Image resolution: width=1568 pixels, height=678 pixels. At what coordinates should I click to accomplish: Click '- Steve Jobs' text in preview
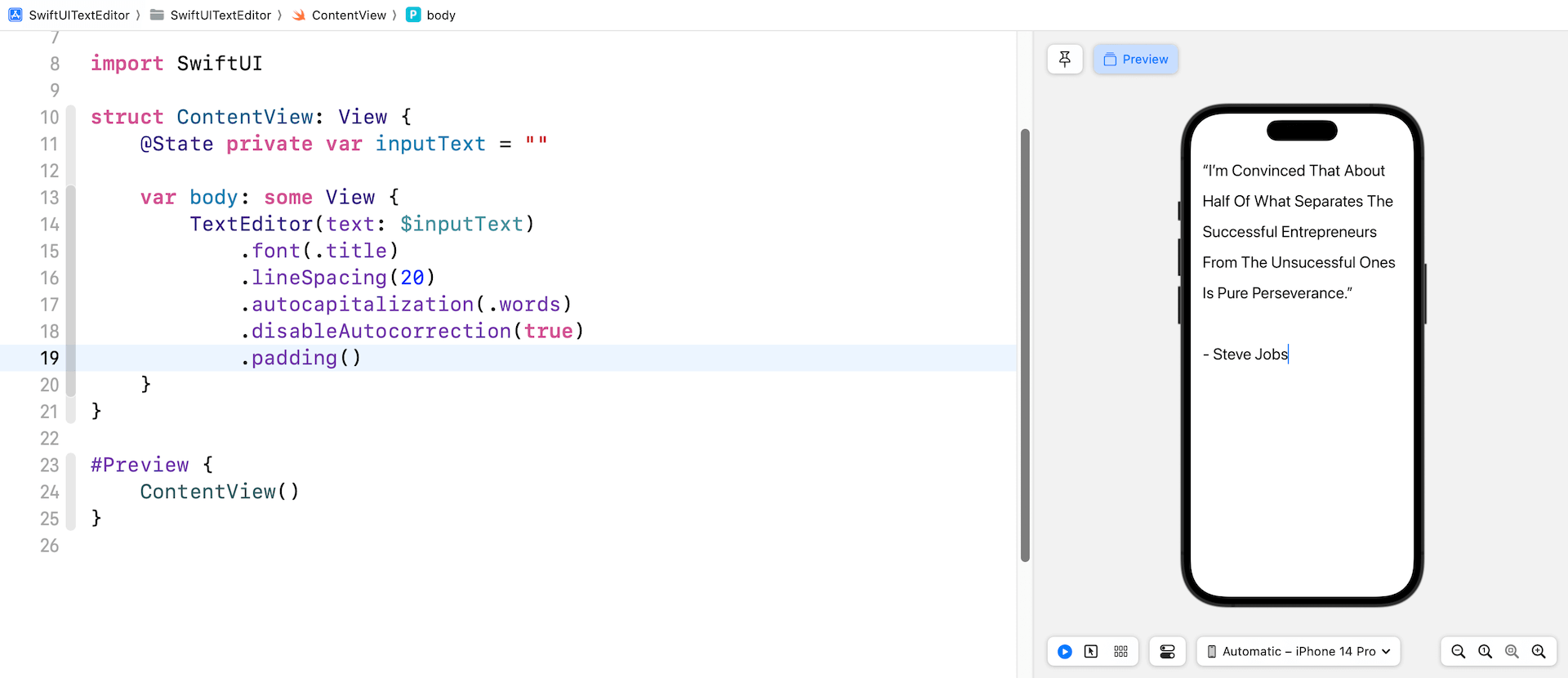[1245, 355]
